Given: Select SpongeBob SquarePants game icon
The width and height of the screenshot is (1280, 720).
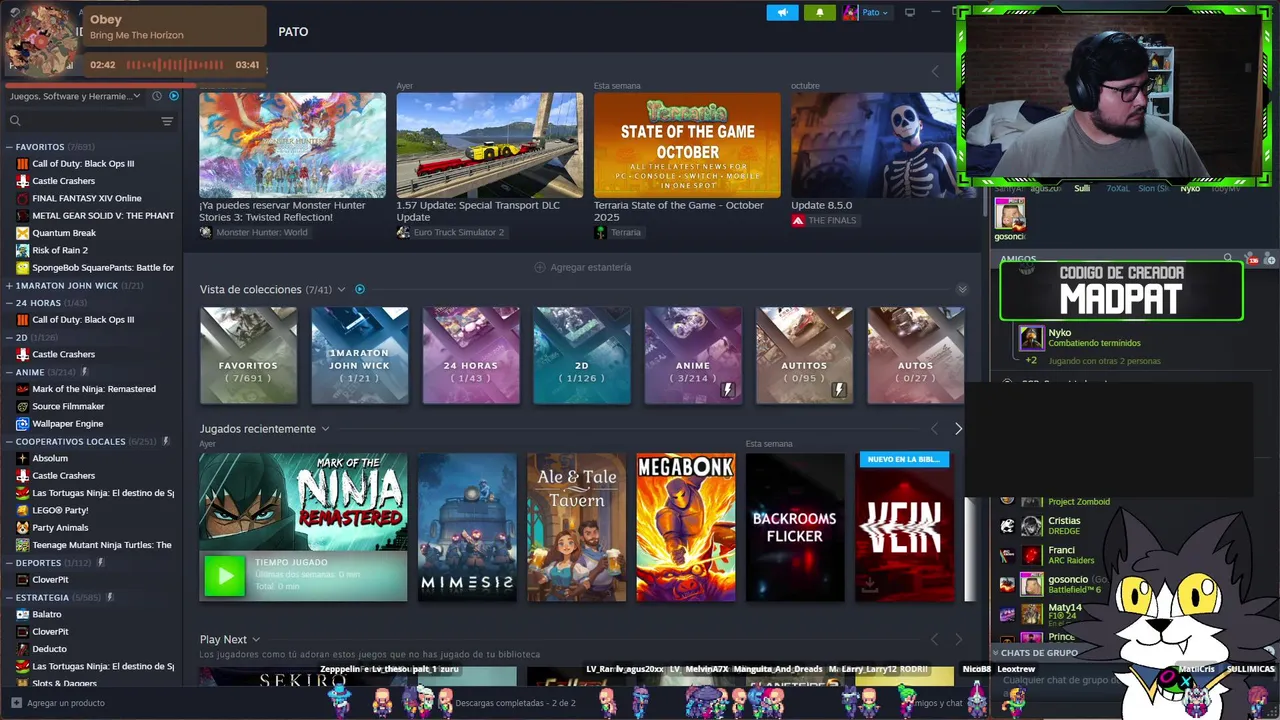Looking at the screenshot, I should (x=22, y=268).
